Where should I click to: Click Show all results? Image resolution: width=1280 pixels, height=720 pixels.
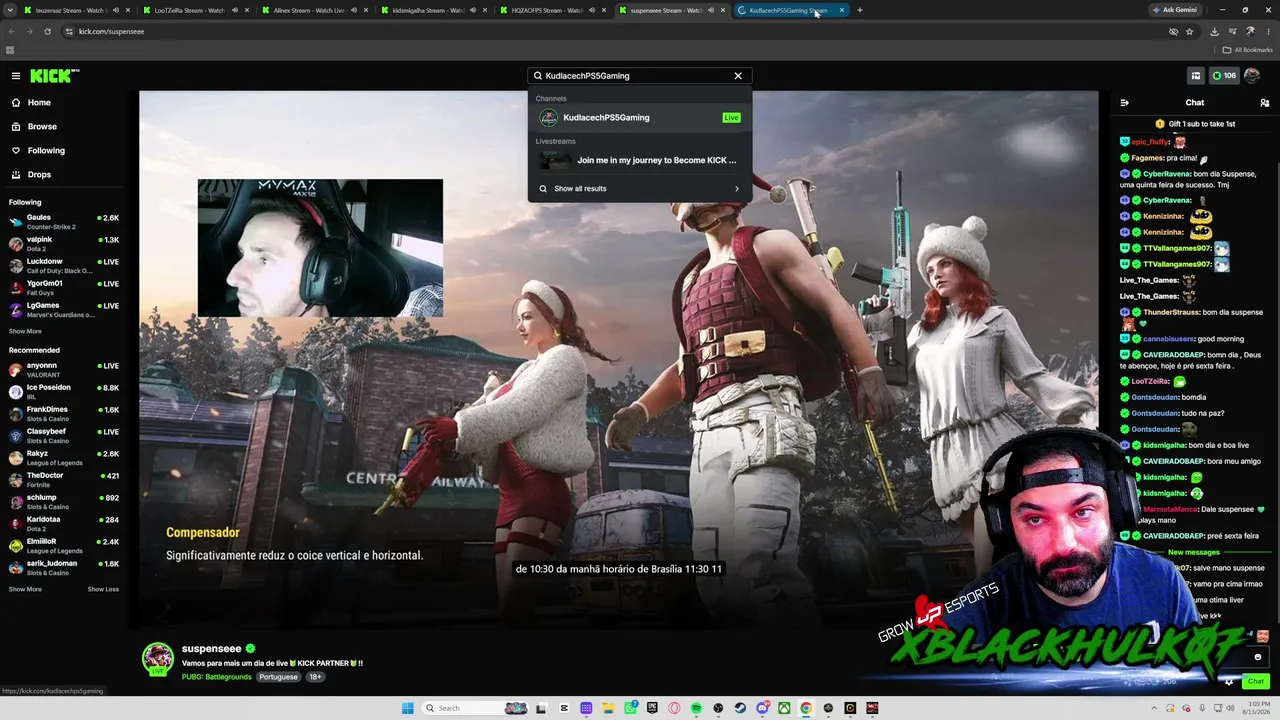click(x=640, y=189)
